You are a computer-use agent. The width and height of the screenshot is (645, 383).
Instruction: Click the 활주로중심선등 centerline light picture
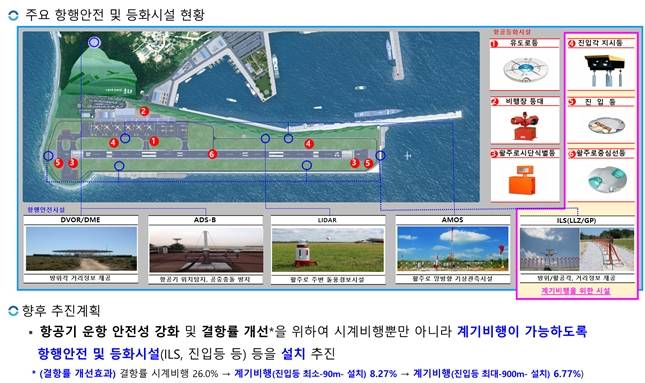click(607, 179)
